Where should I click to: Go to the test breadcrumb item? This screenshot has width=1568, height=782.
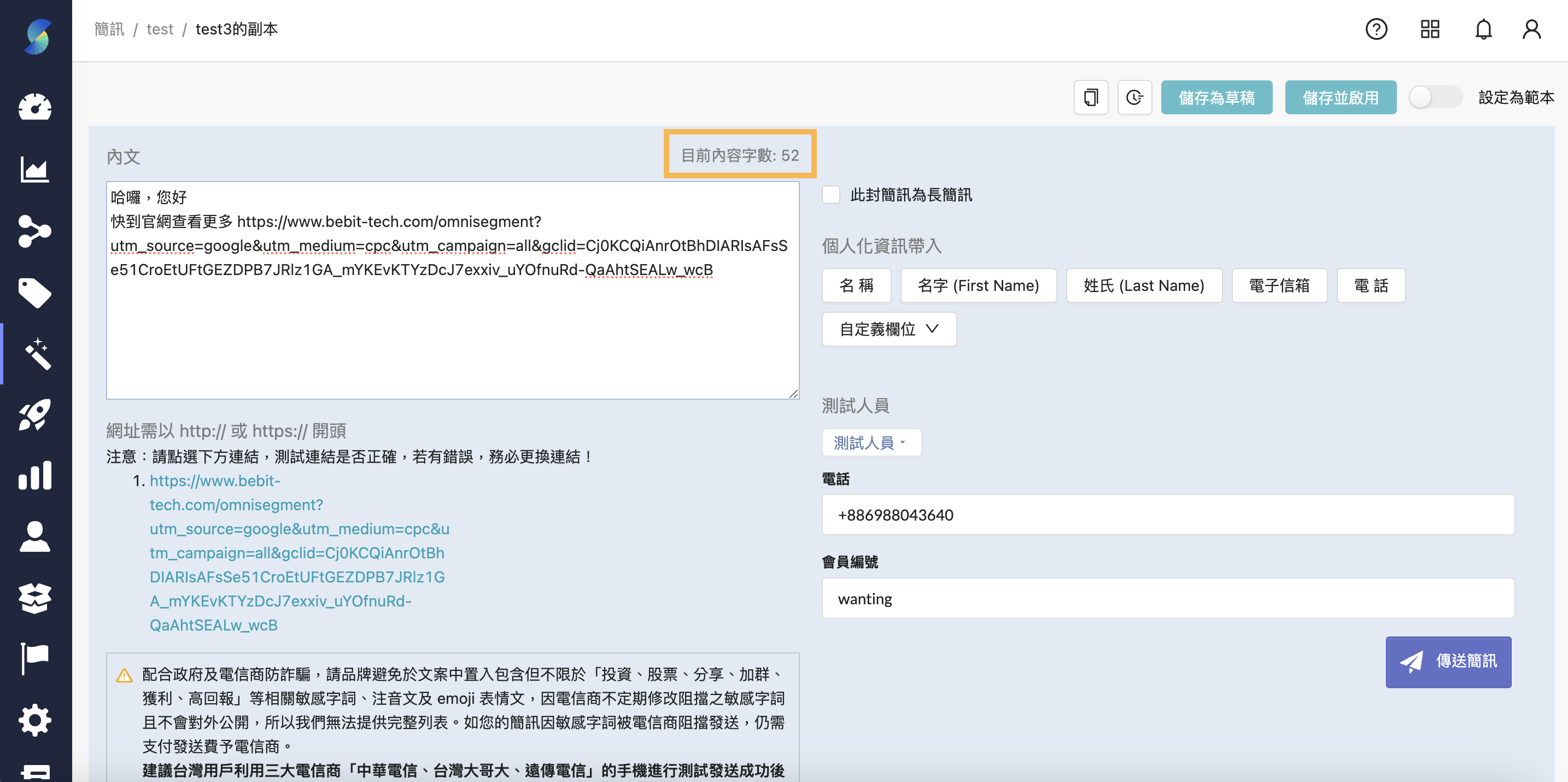[160, 29]
